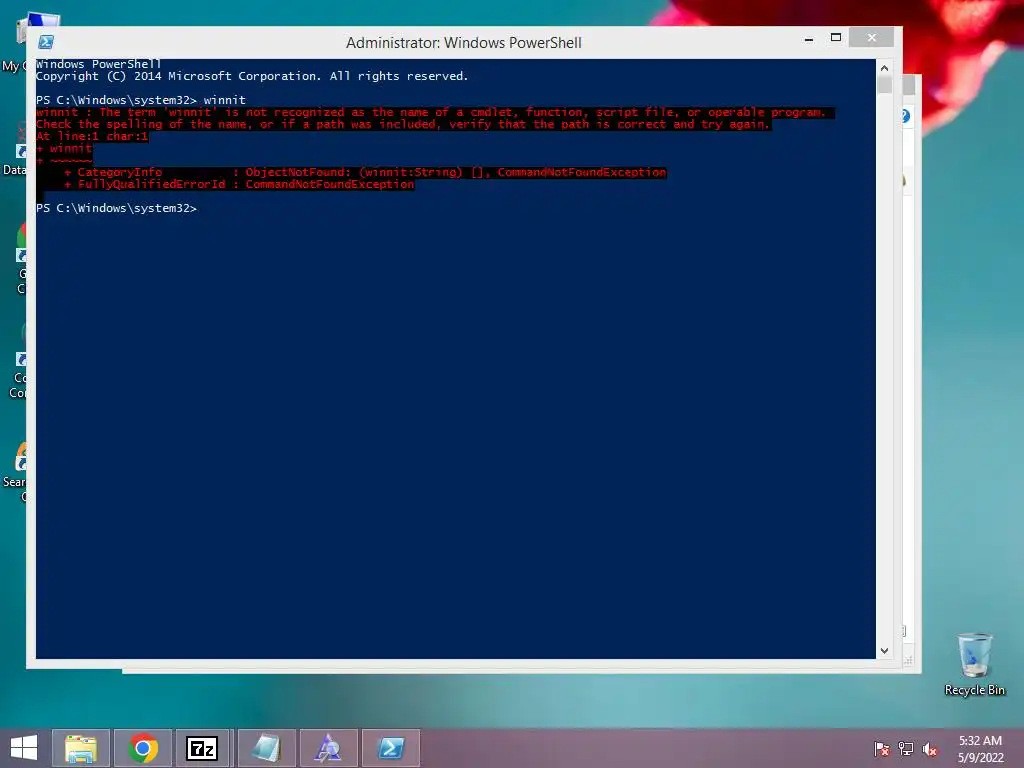Click the PowerShell scrollbar thumb
1024x768 pixels.
[x=884, y=85]
